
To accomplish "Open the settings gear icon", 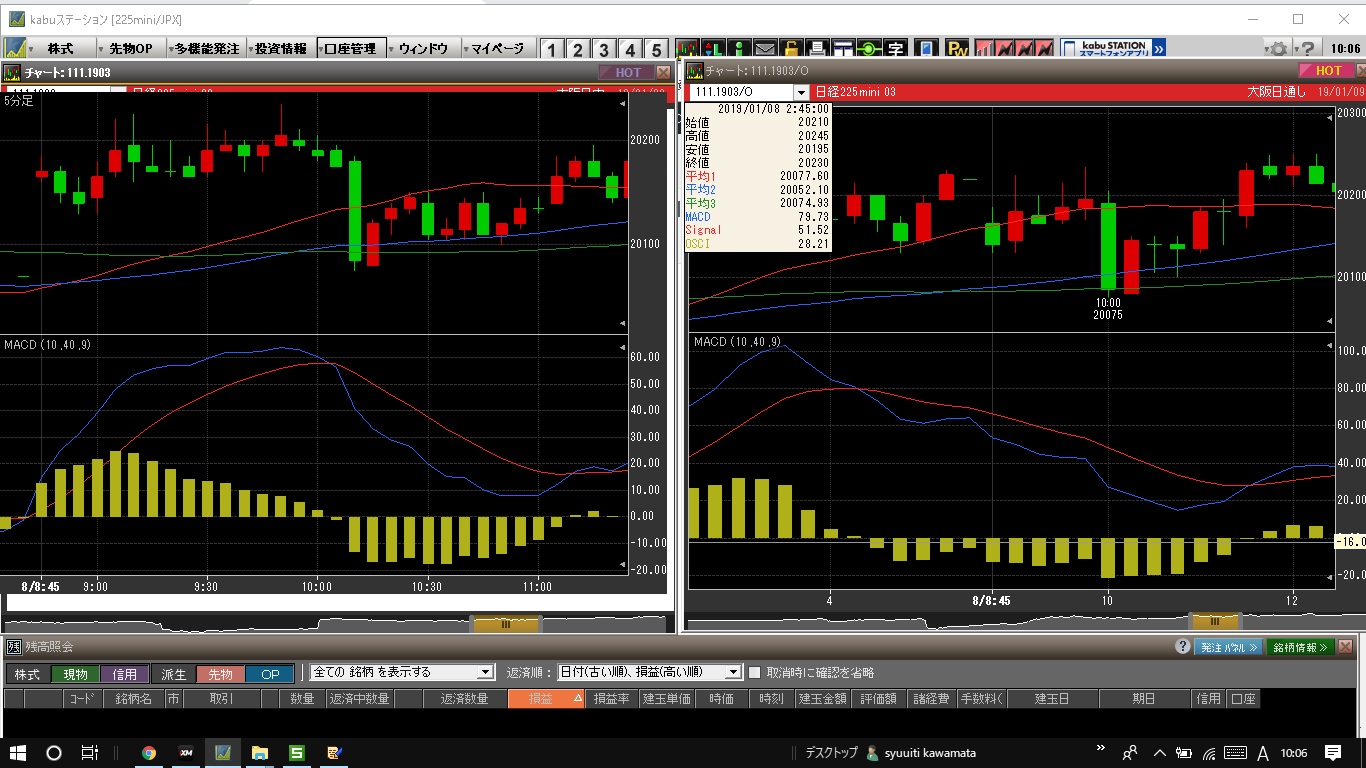I will click(x=1277, y=48).
